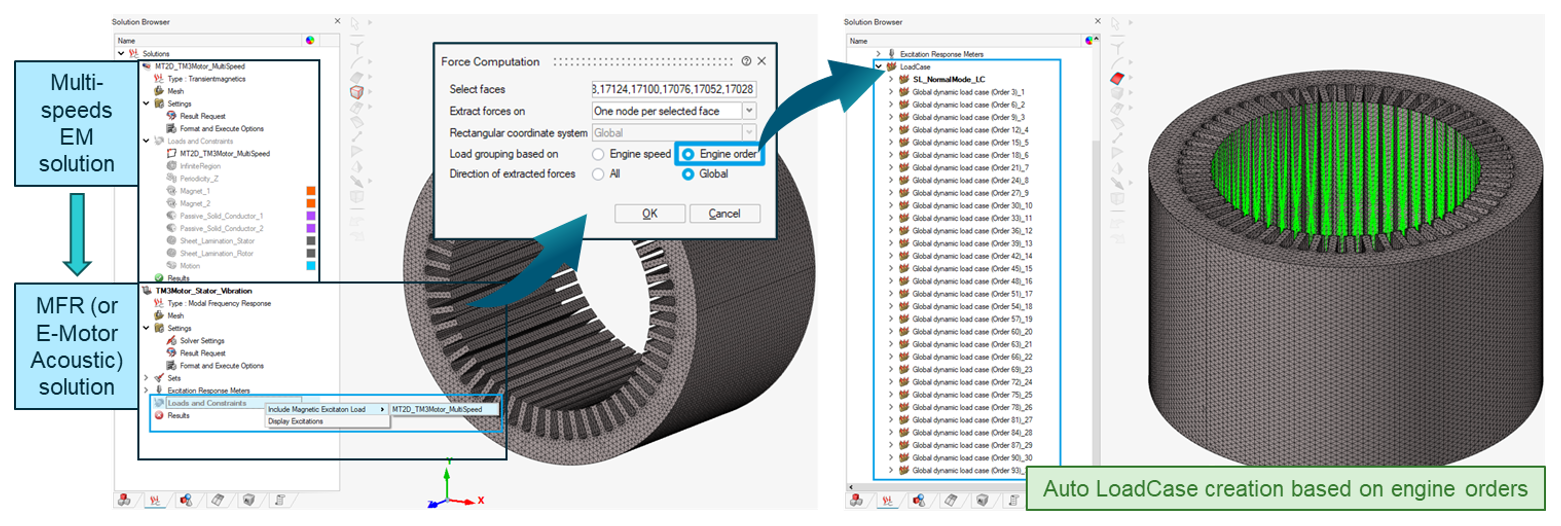Click the help icon in Force Computation dialog

coord(746,61)
